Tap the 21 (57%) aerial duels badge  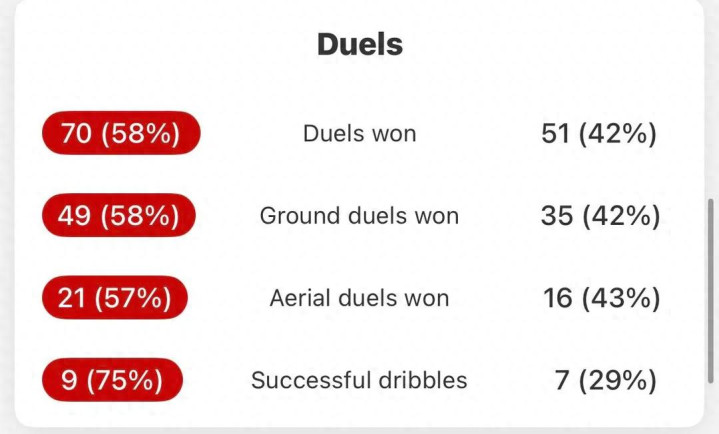click(115, 297)
